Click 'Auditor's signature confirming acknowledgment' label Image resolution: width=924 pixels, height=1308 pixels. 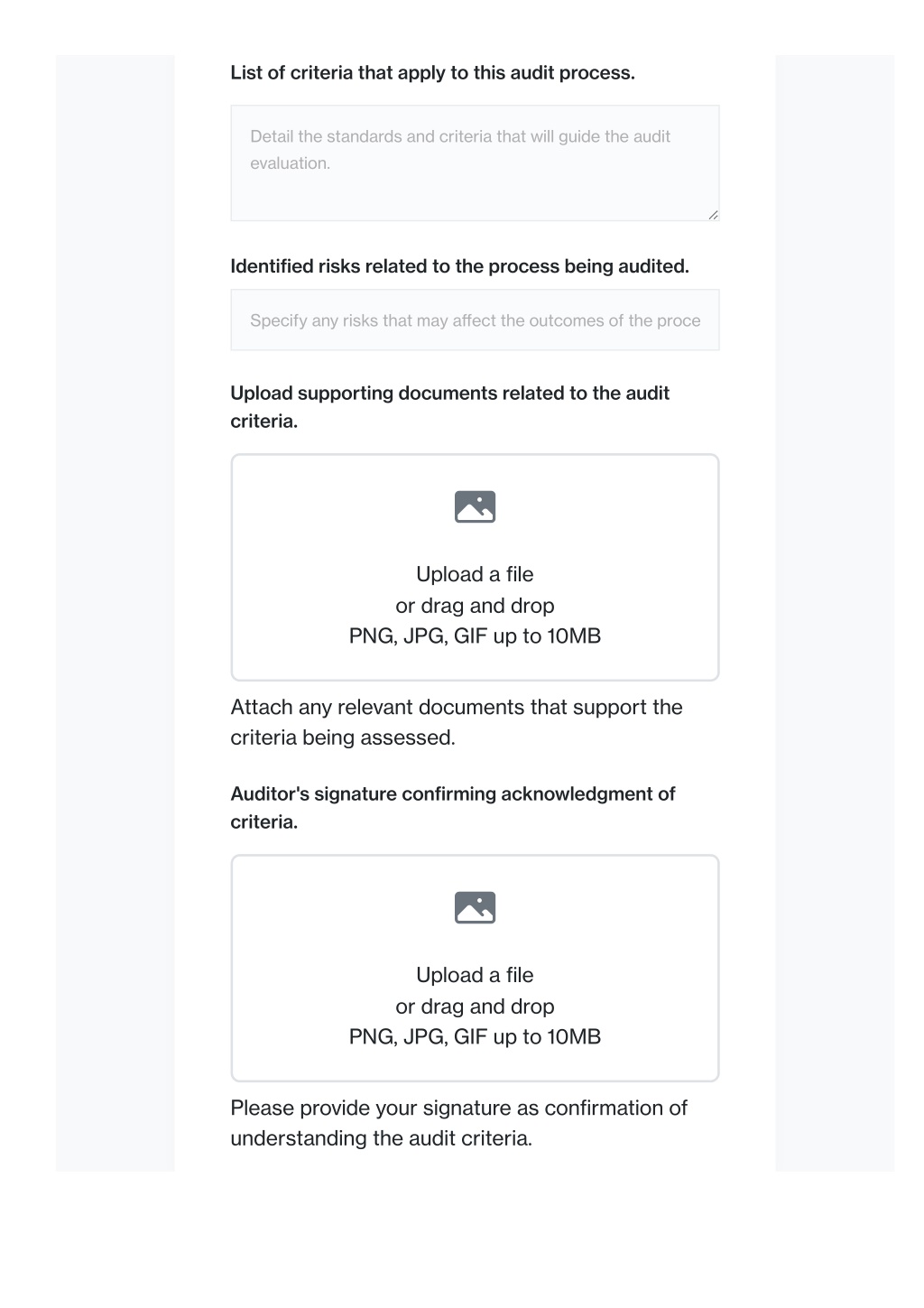[452, 808]
